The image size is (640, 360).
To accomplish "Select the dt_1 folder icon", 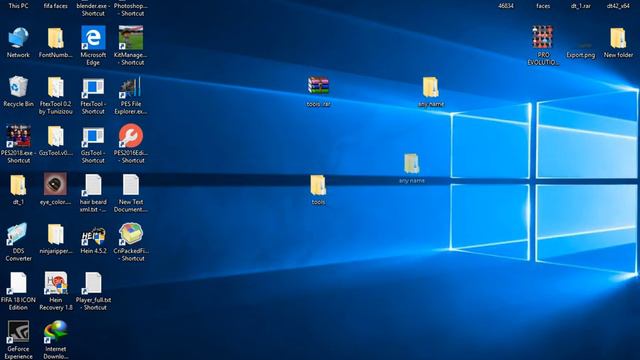I will tap(18, 185).
